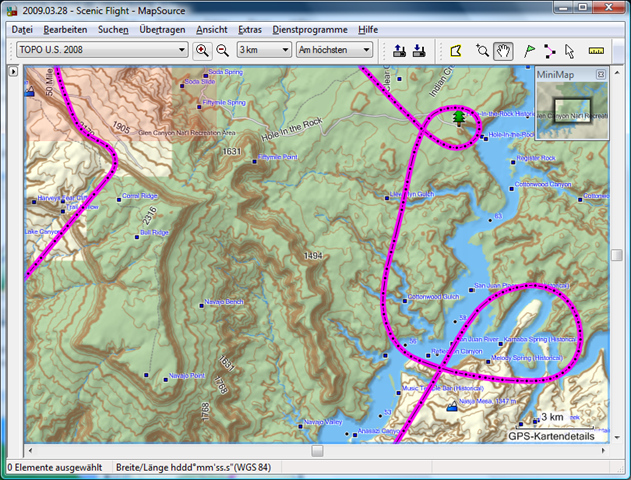Screen dimensions: 631x480
Task: Select the Waypoint flag tool
Action: (x=530, y=50)
